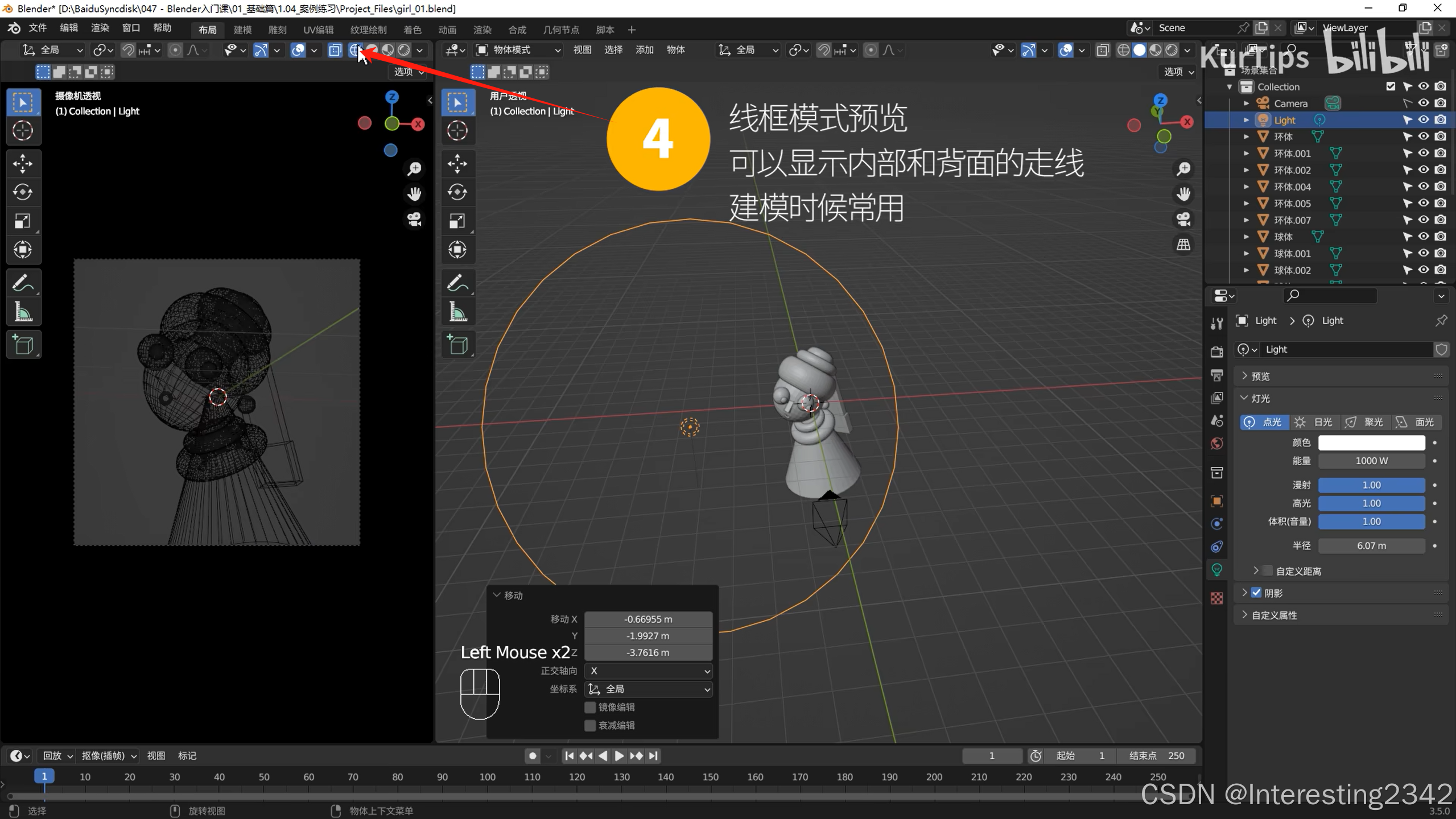Open the 正交轴向 X dropdown
Screen dimensions: 1456x819
(649, 671)
